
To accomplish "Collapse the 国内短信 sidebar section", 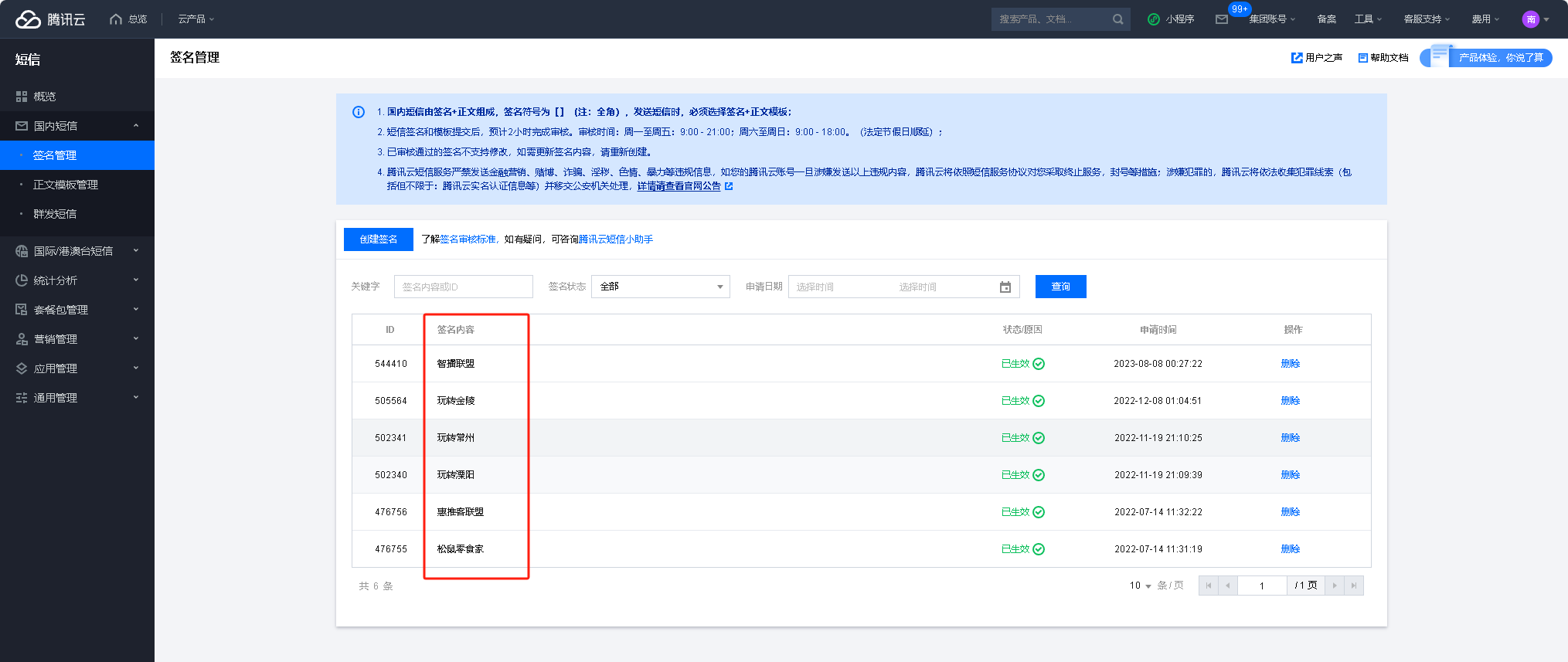I will pyautogui.click(x=77, y=126).
